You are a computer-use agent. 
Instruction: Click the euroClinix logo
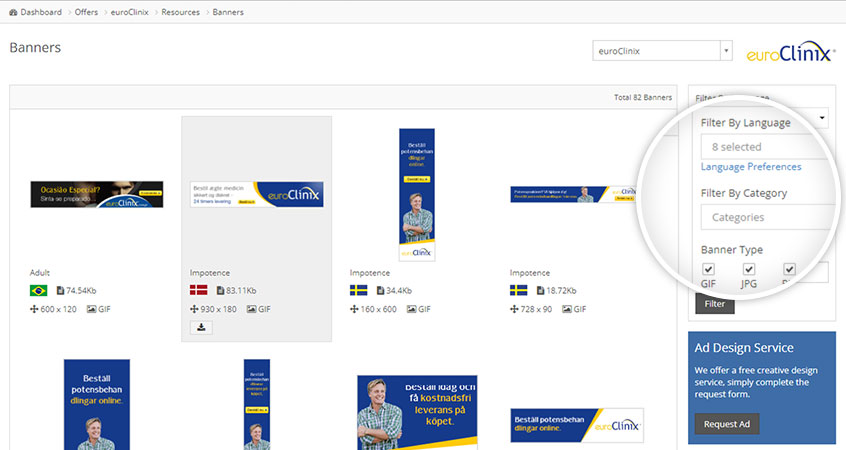pyautogui.click(x=790, y=52)
